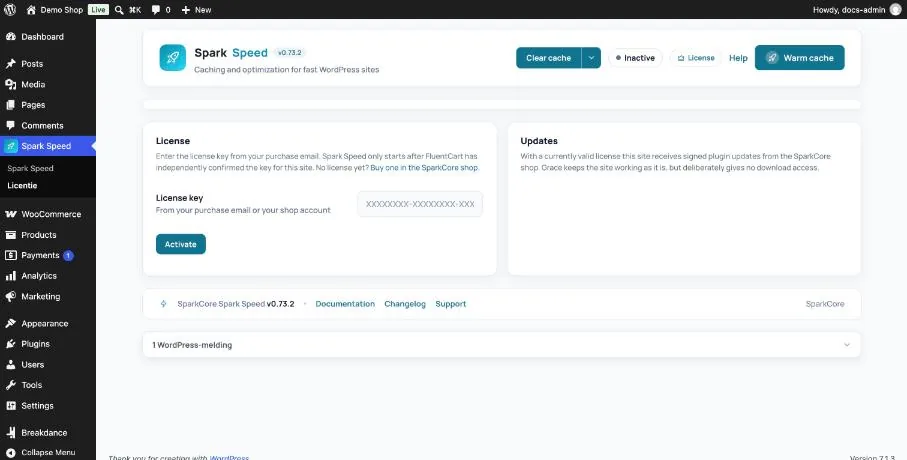Viewport: 907px width, 460px height.
Task: Click the SparkCore text at footer bar right
Action: tap(825, 304)
